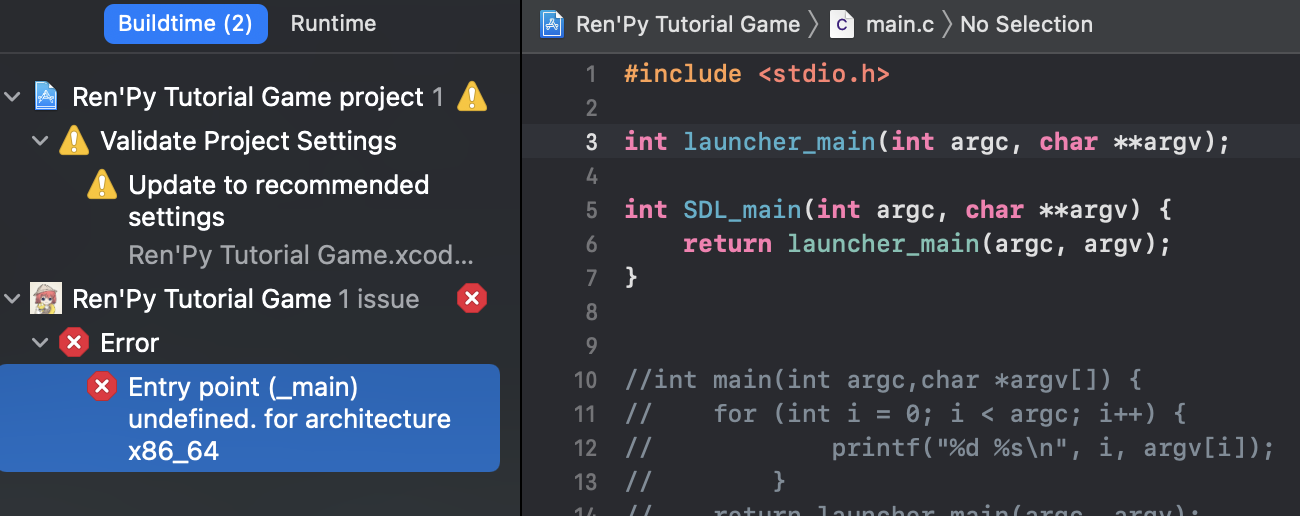Click the closing brace on line 7

[x=631, y=278]
